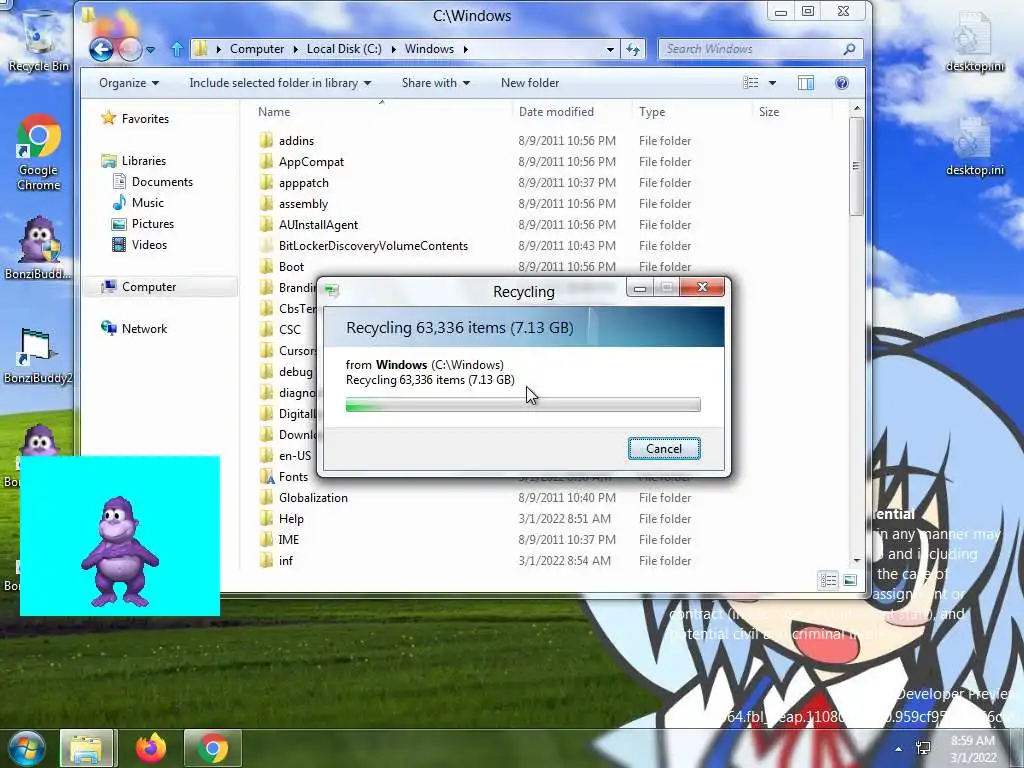The image size is (1024, 768).
Task: Select BitLockerDiscoveryVolumeContents folder
Action: (x=373, y=246)
